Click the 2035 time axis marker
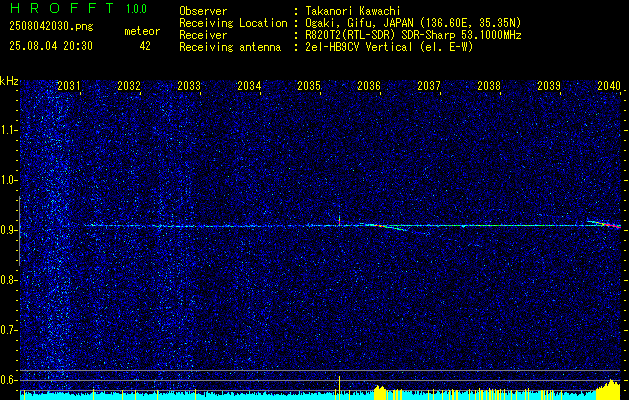The image size is (629, 400). 309,85
